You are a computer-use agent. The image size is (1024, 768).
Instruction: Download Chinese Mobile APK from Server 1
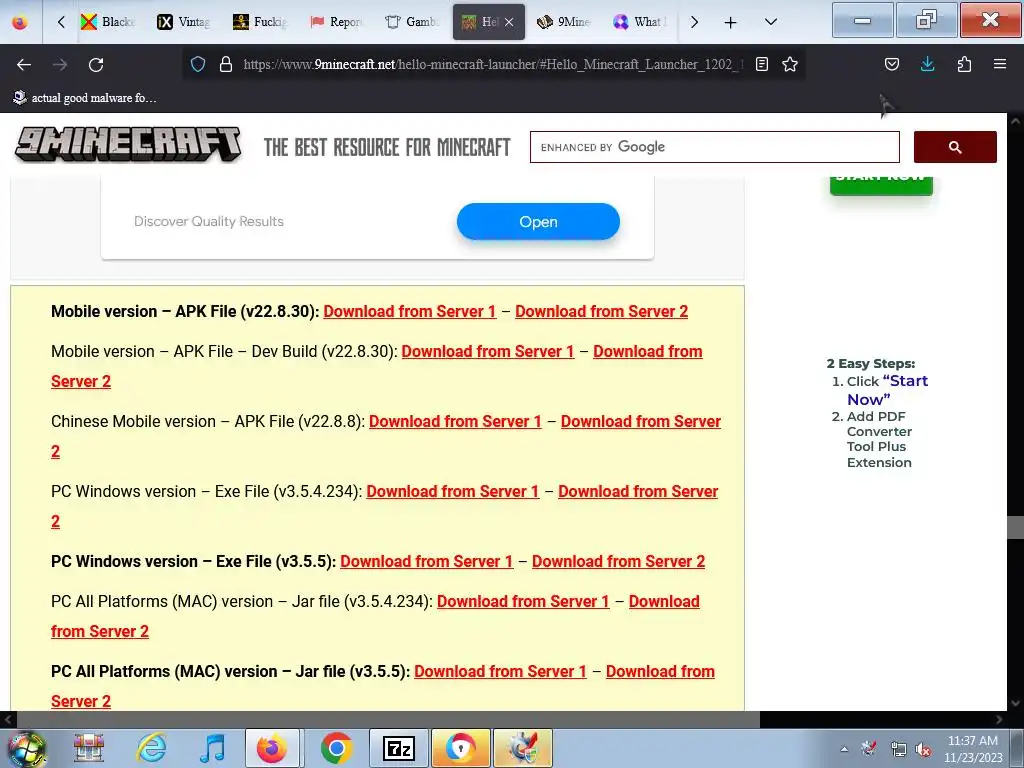coord(455,421)
